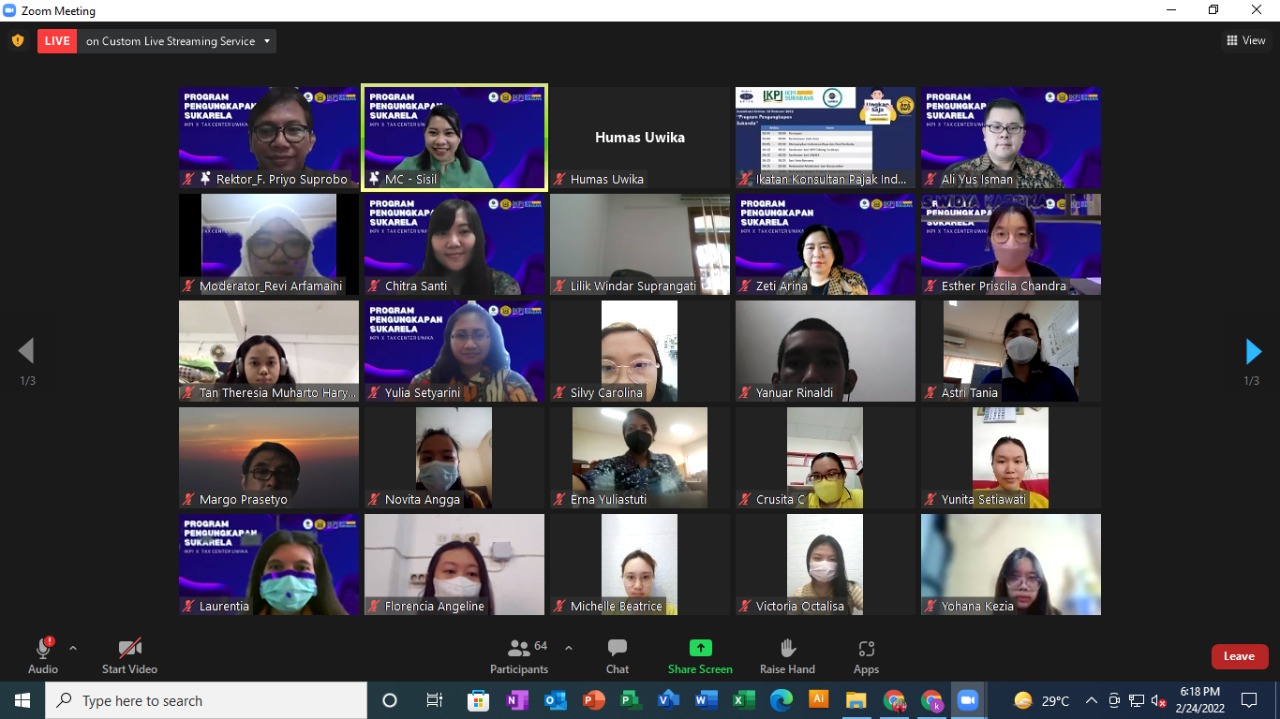Toggle system volume mute in tray

[1159, 700]
